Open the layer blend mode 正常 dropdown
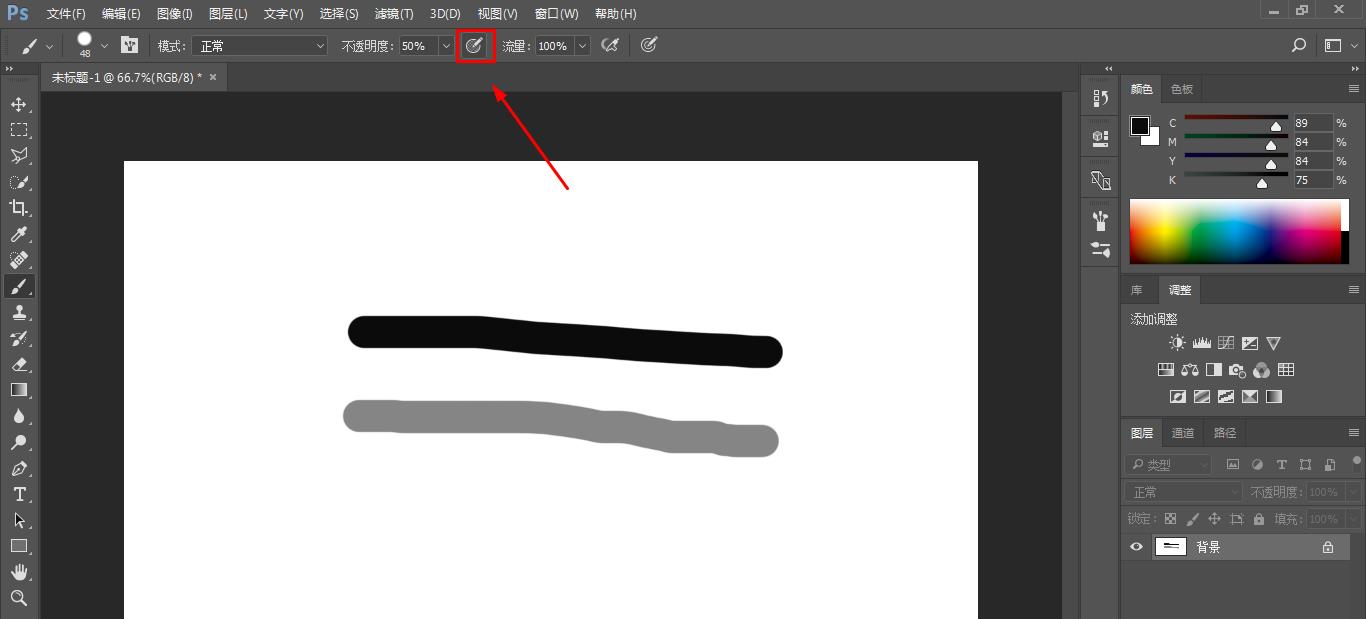Screen dimensions: 1366x619 click(1185, 492)
